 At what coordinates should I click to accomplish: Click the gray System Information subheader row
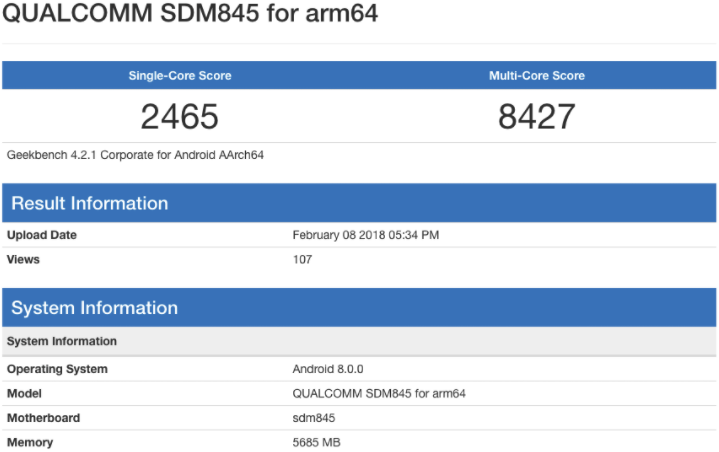click(x=359, y=341)
